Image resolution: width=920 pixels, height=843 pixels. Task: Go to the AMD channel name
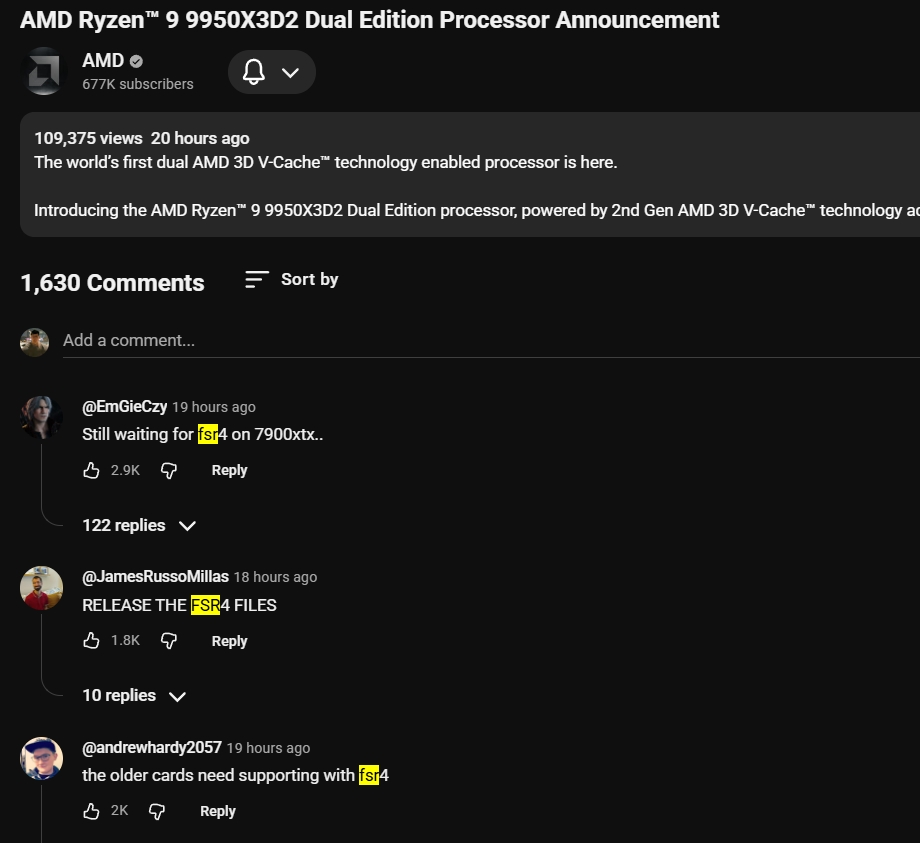coord(103,61)
